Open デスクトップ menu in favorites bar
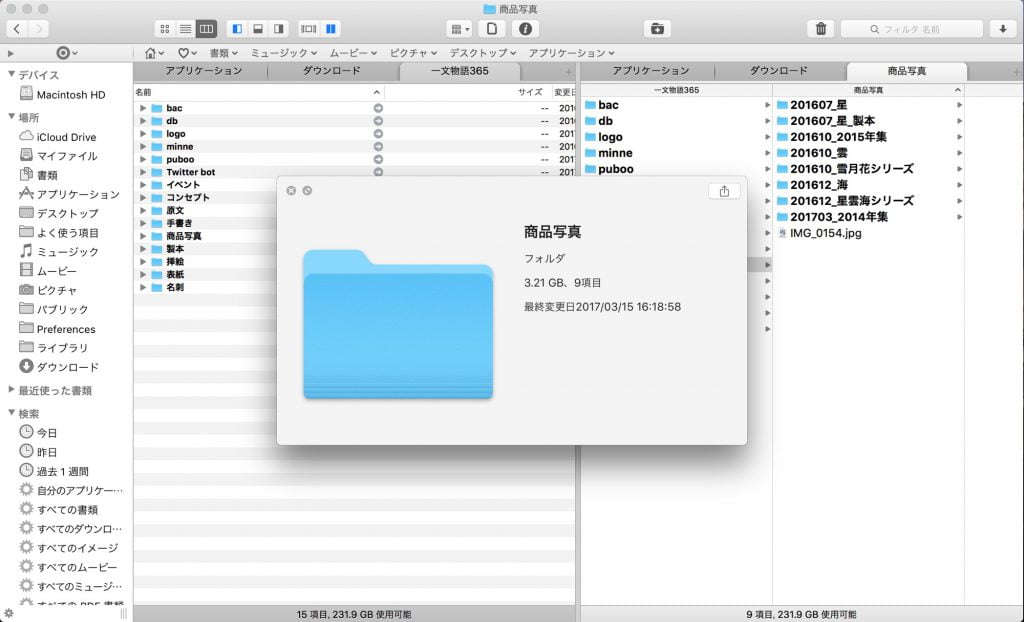 coord(483,53)
